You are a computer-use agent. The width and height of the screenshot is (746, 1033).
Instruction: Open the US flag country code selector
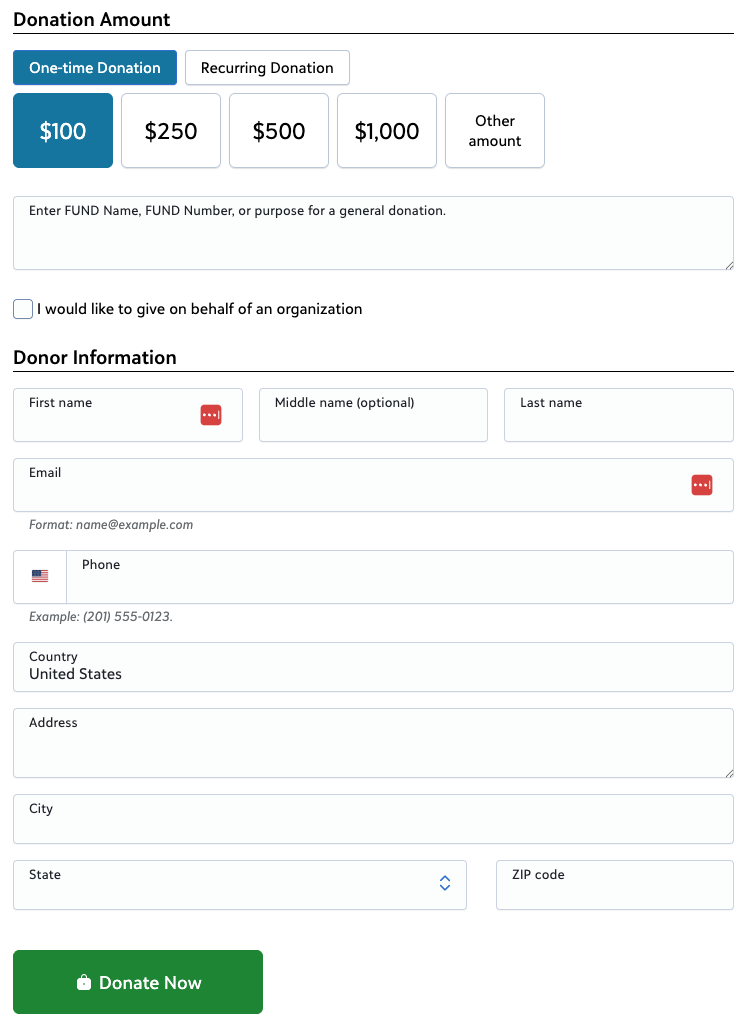click(40, 576)
